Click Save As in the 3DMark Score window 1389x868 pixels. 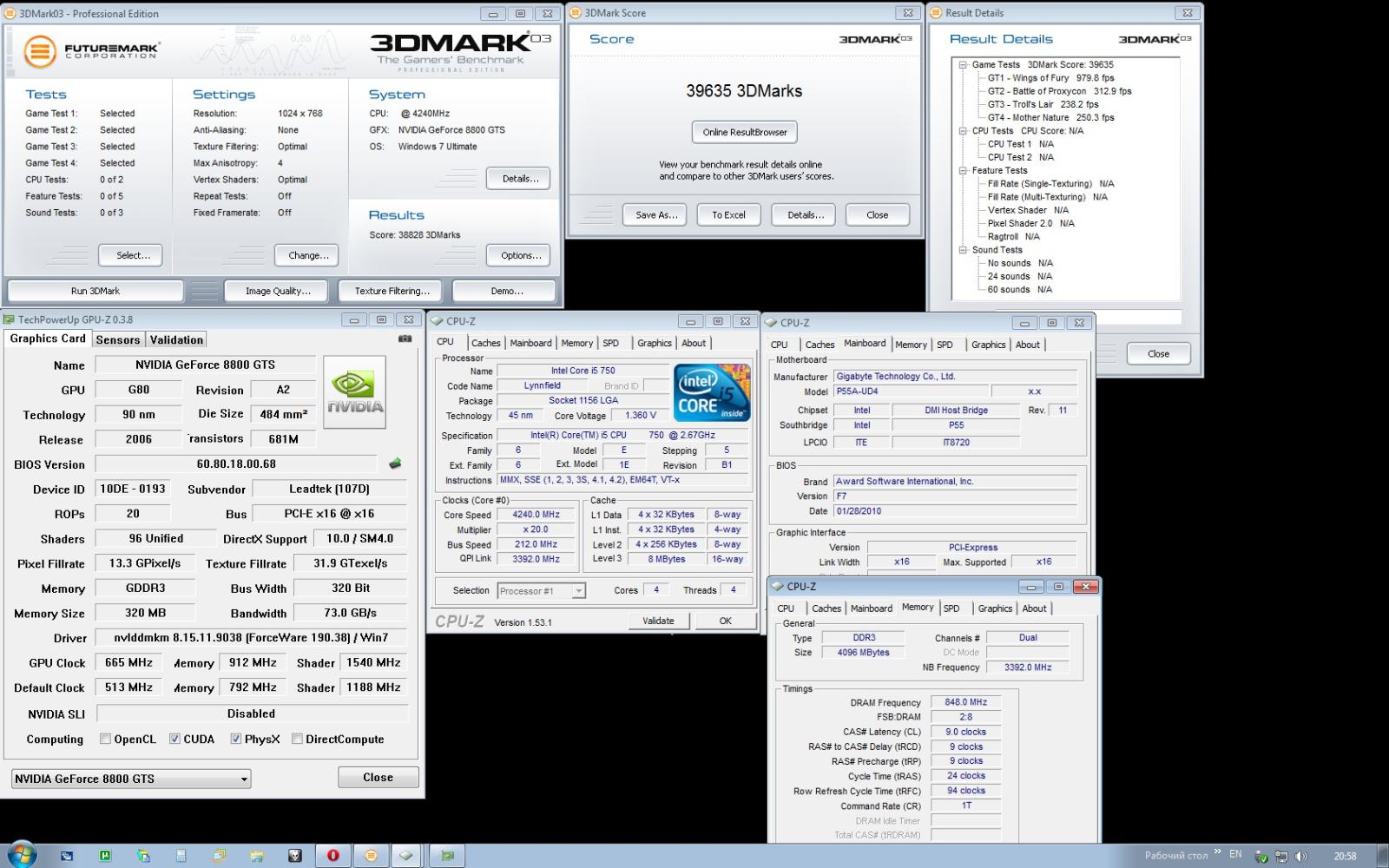655,214
